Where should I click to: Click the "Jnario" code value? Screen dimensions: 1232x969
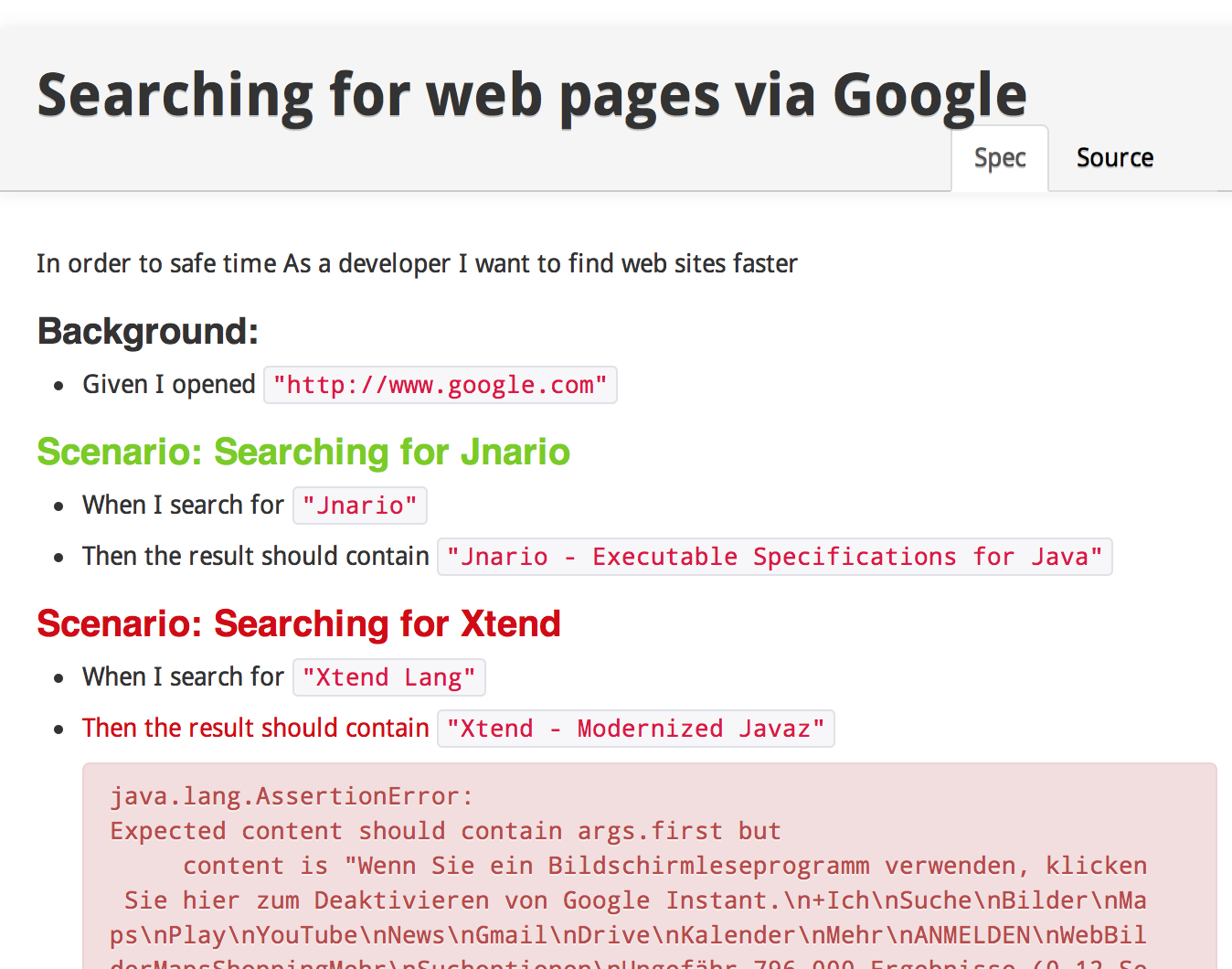click(x=359, y=506)
